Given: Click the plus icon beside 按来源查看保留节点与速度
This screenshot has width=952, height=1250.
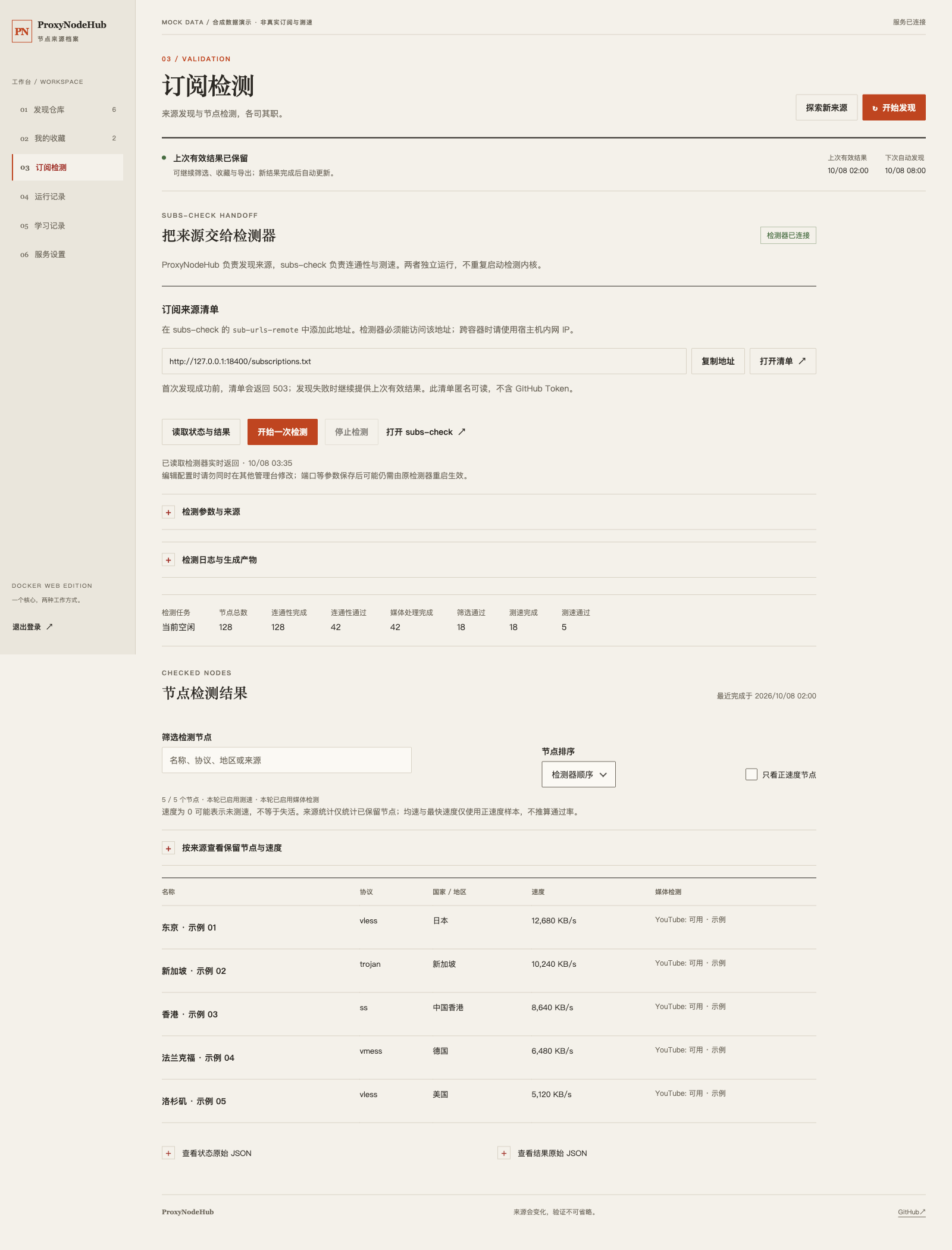Looking at the screenshot, I should point(168,848).
